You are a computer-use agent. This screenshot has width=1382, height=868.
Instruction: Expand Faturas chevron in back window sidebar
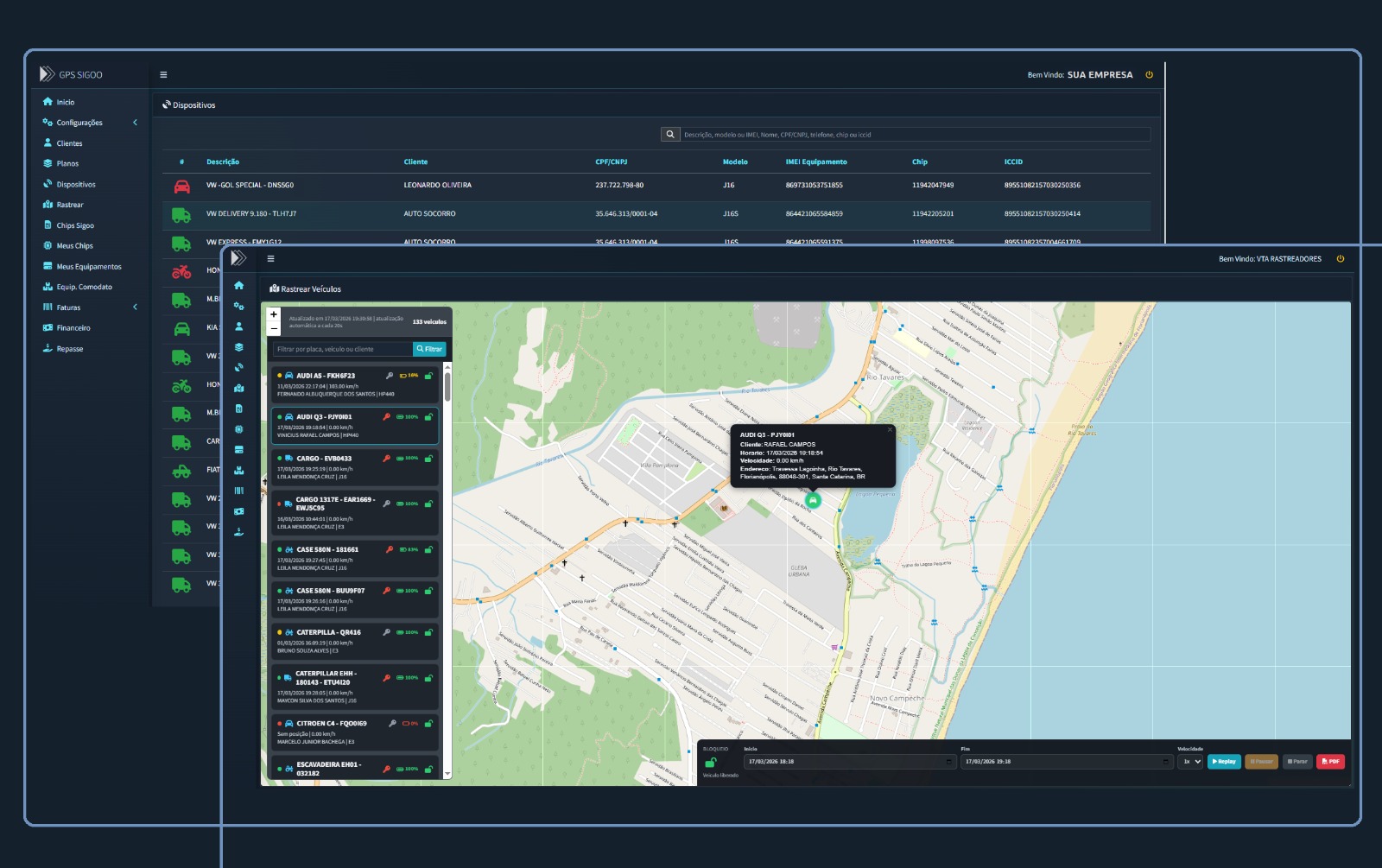click(135, 307)
